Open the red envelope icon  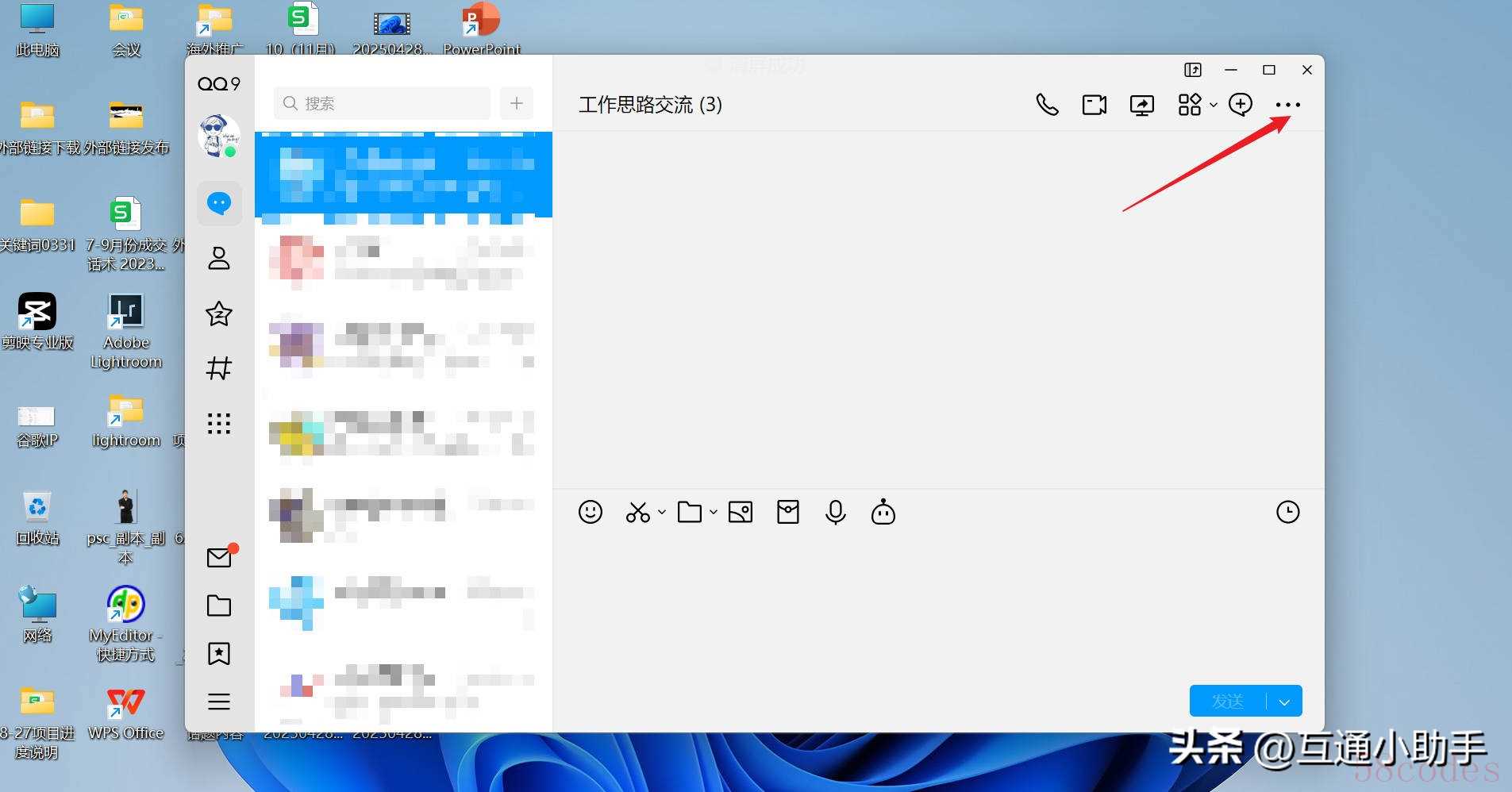coord(787,512)
